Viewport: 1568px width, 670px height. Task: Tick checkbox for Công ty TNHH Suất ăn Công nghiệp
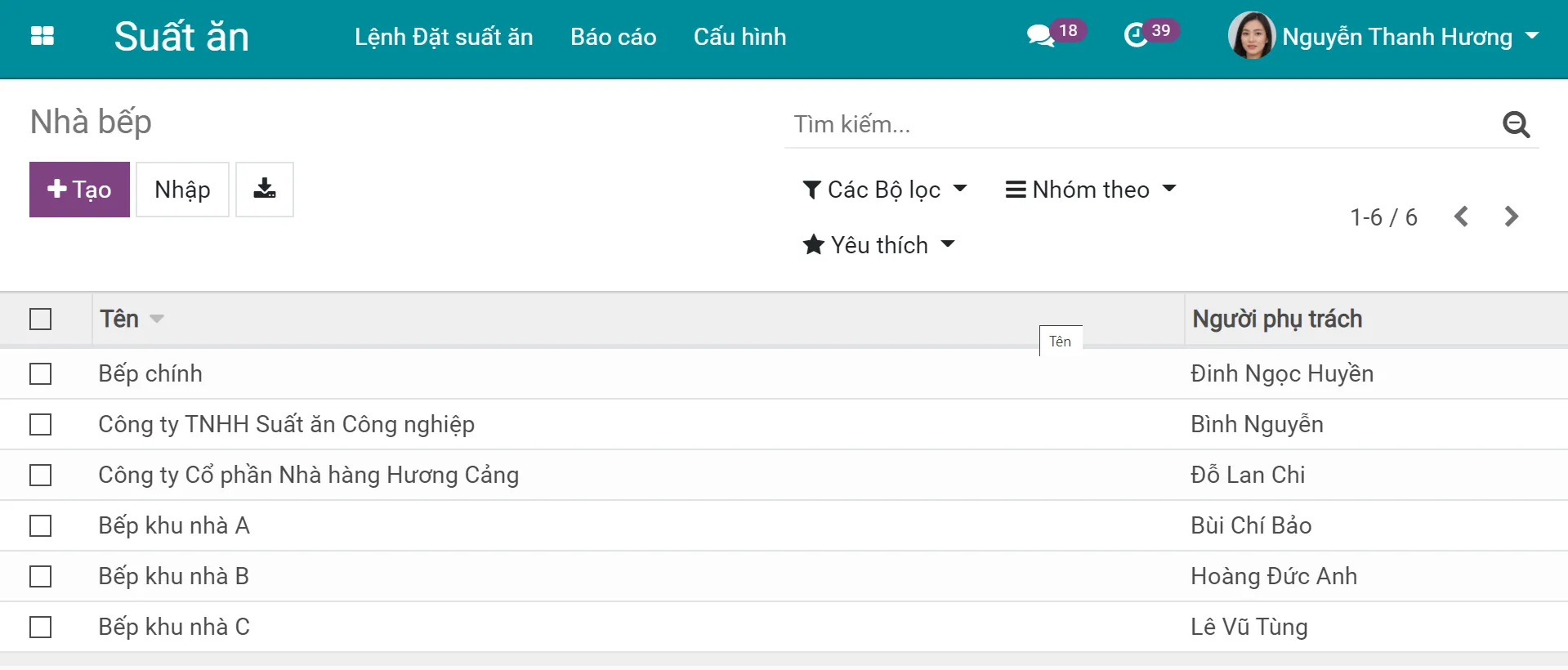pyautogui.click(x=40, y=425)
